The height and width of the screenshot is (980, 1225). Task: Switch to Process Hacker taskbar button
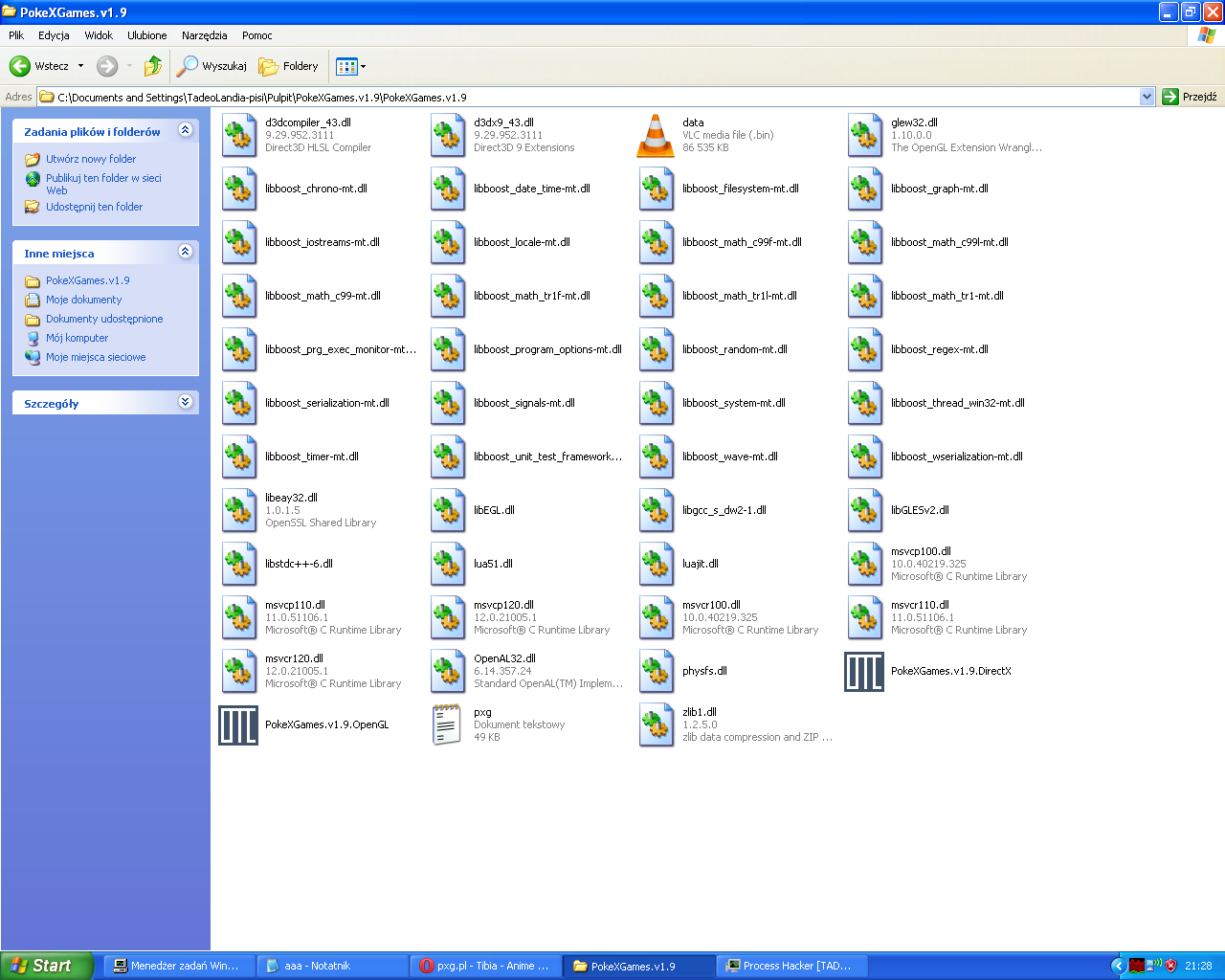click(x=792, y=966)
